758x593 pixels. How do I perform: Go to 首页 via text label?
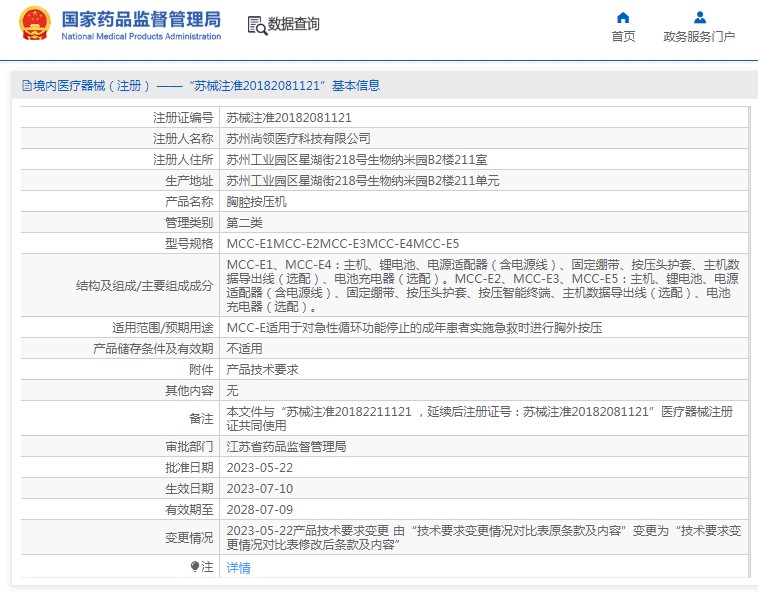(623, 37)
